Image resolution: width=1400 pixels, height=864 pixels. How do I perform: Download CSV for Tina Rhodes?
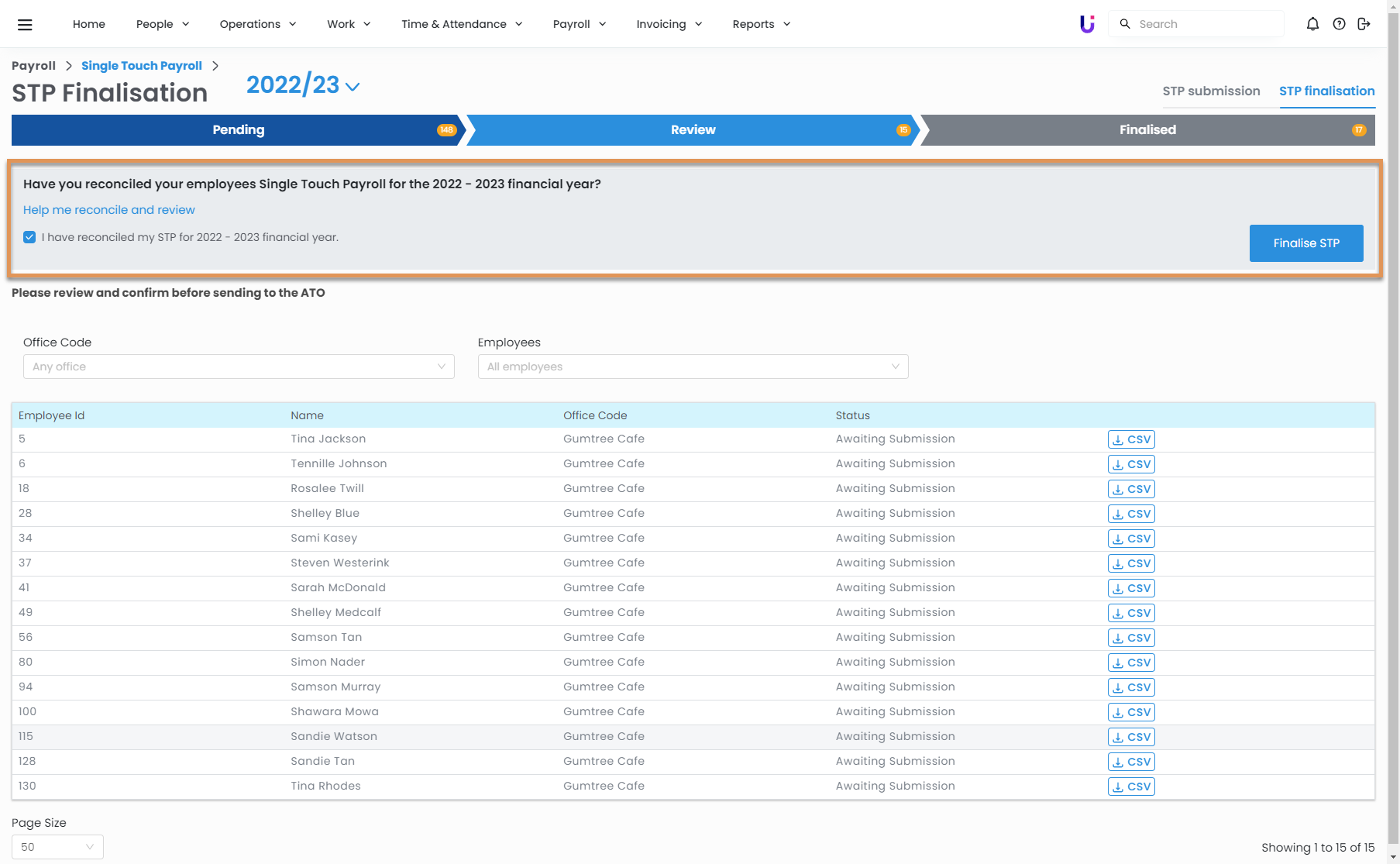click(x=1131, y=787)
